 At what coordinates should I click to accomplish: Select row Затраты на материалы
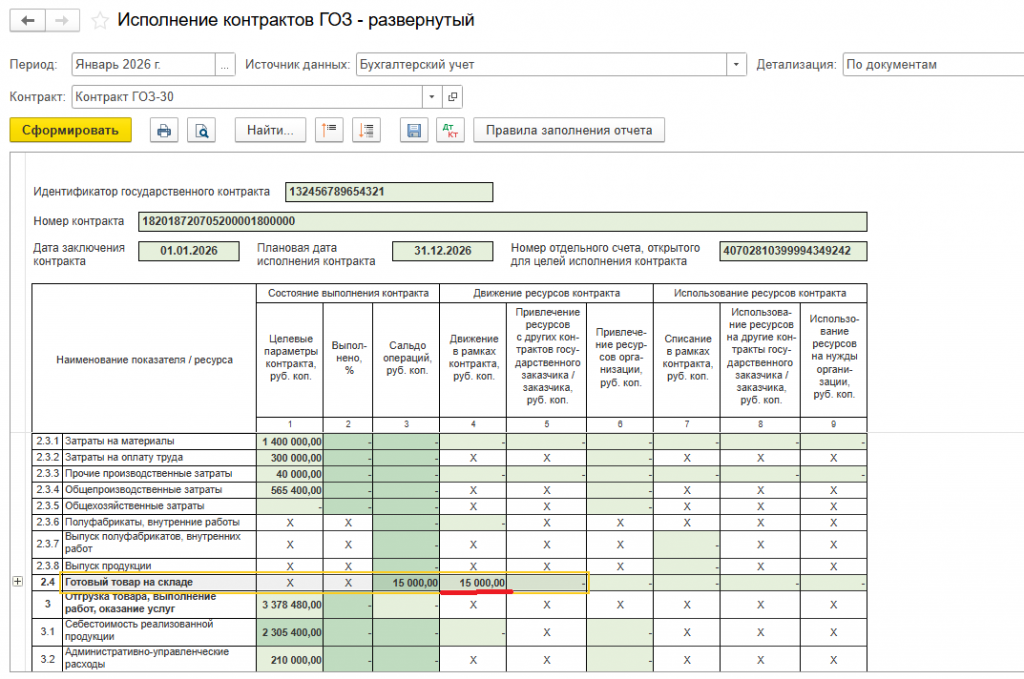pos(159,441)
